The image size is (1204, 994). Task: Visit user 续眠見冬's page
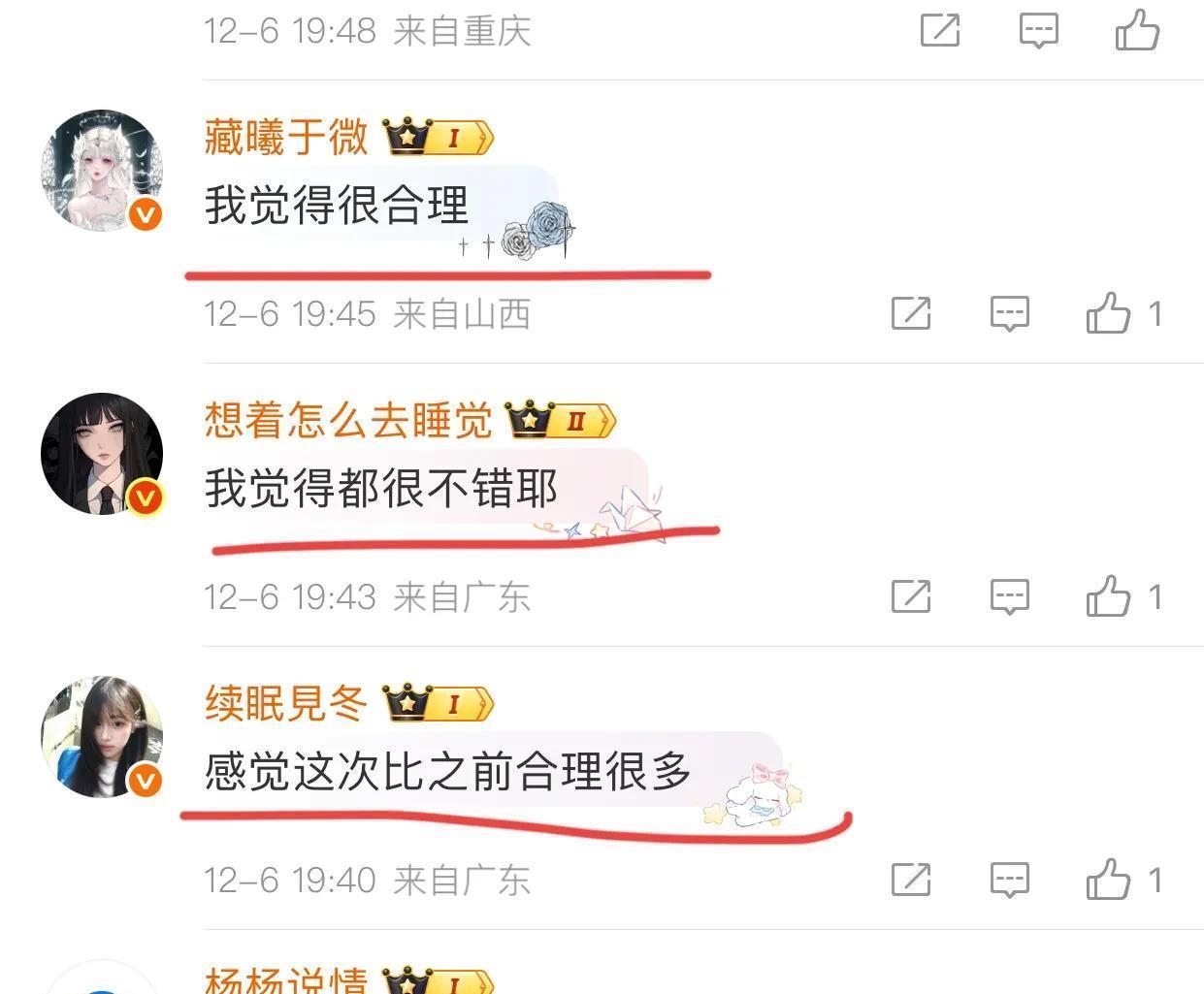point(286,703)
